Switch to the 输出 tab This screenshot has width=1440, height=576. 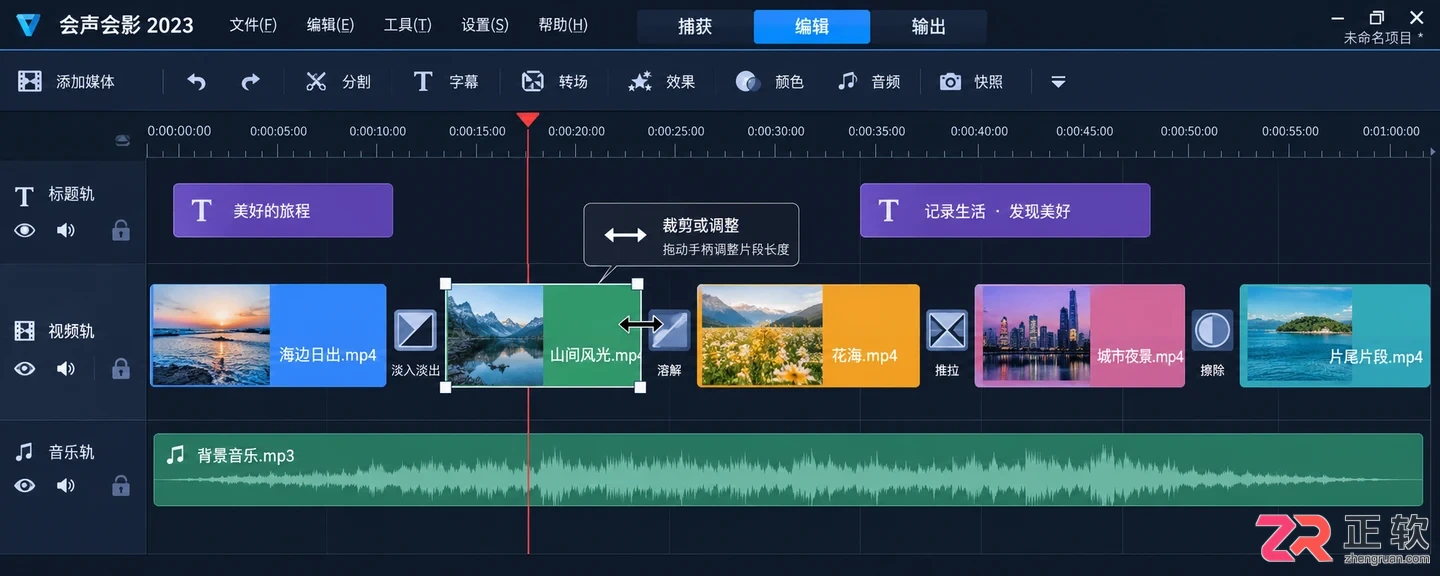coord(929,27)
